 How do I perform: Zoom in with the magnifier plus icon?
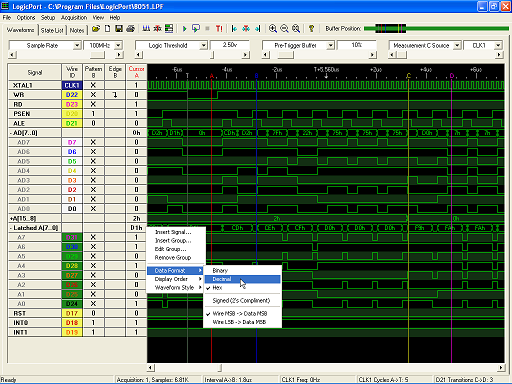pyautogui.click(x=273, y=29)
